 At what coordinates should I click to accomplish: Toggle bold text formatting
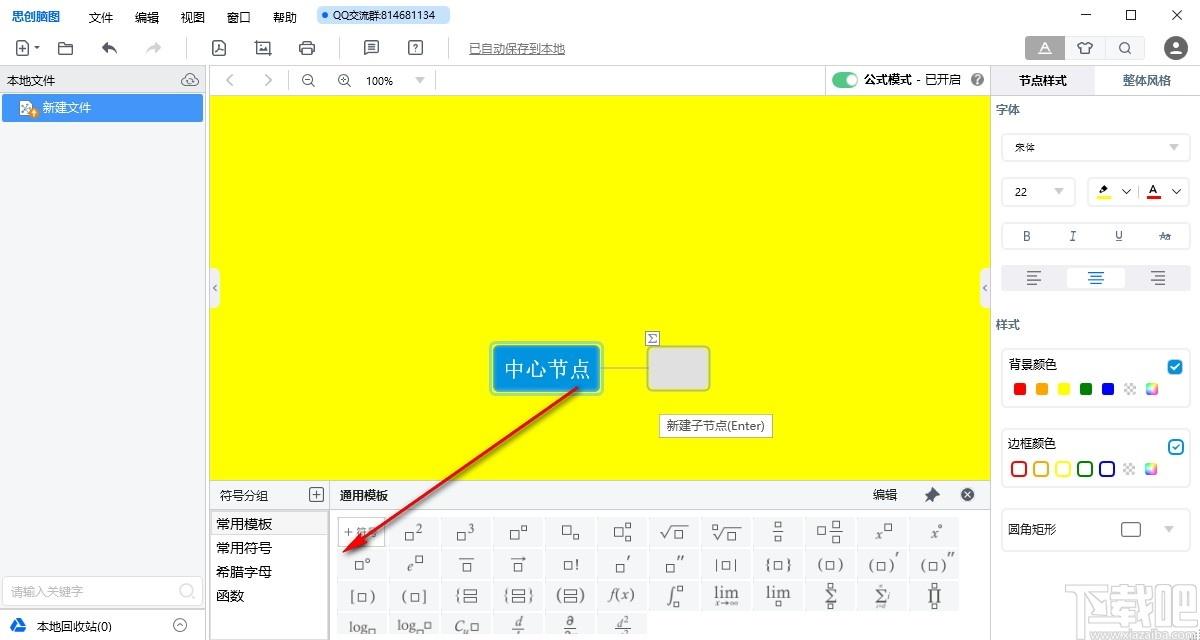(x=1027, y=237)
